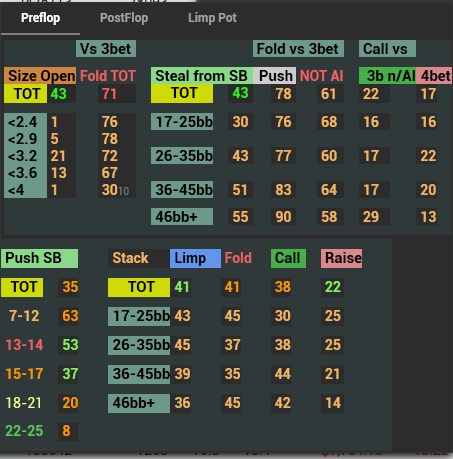Switch to the Preflop tab
453x459 pixels.
40,18
